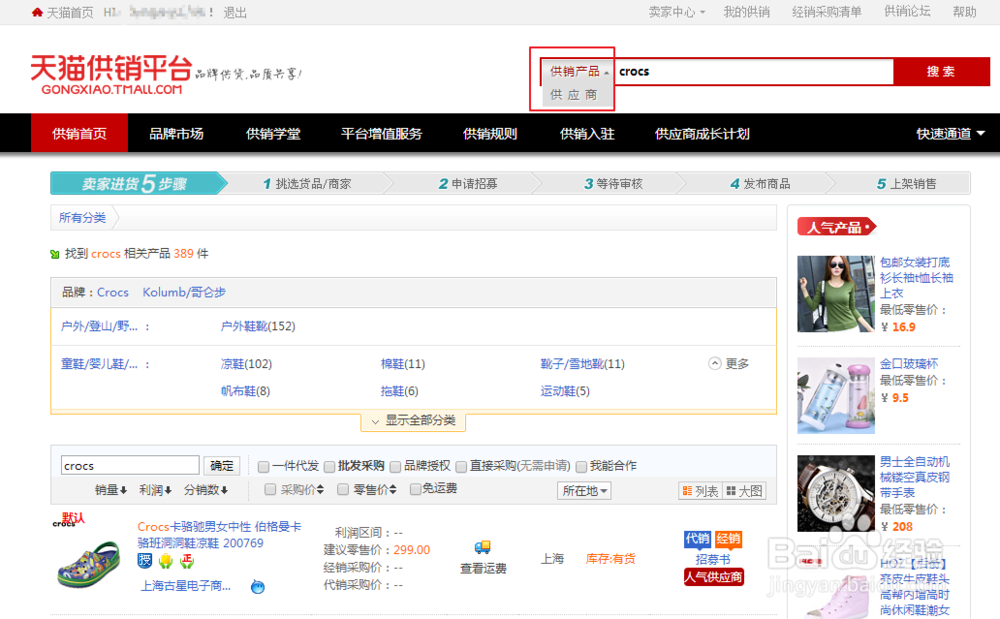Select 棉鞋(11) category

pos(402,364)
